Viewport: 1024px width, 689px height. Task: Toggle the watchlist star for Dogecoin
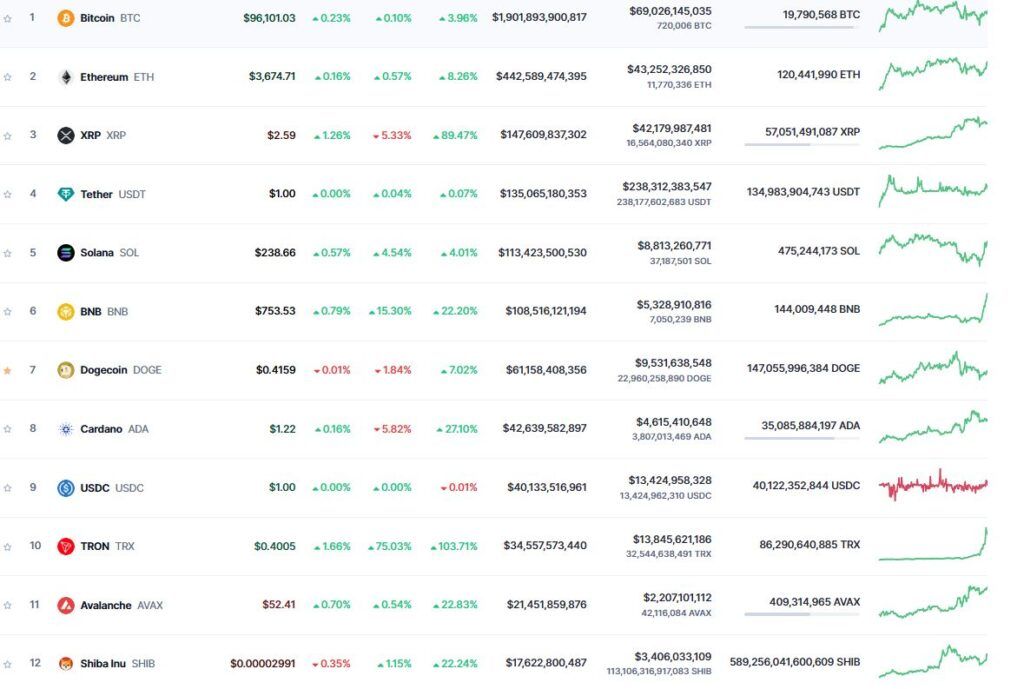tap(8, 370)
